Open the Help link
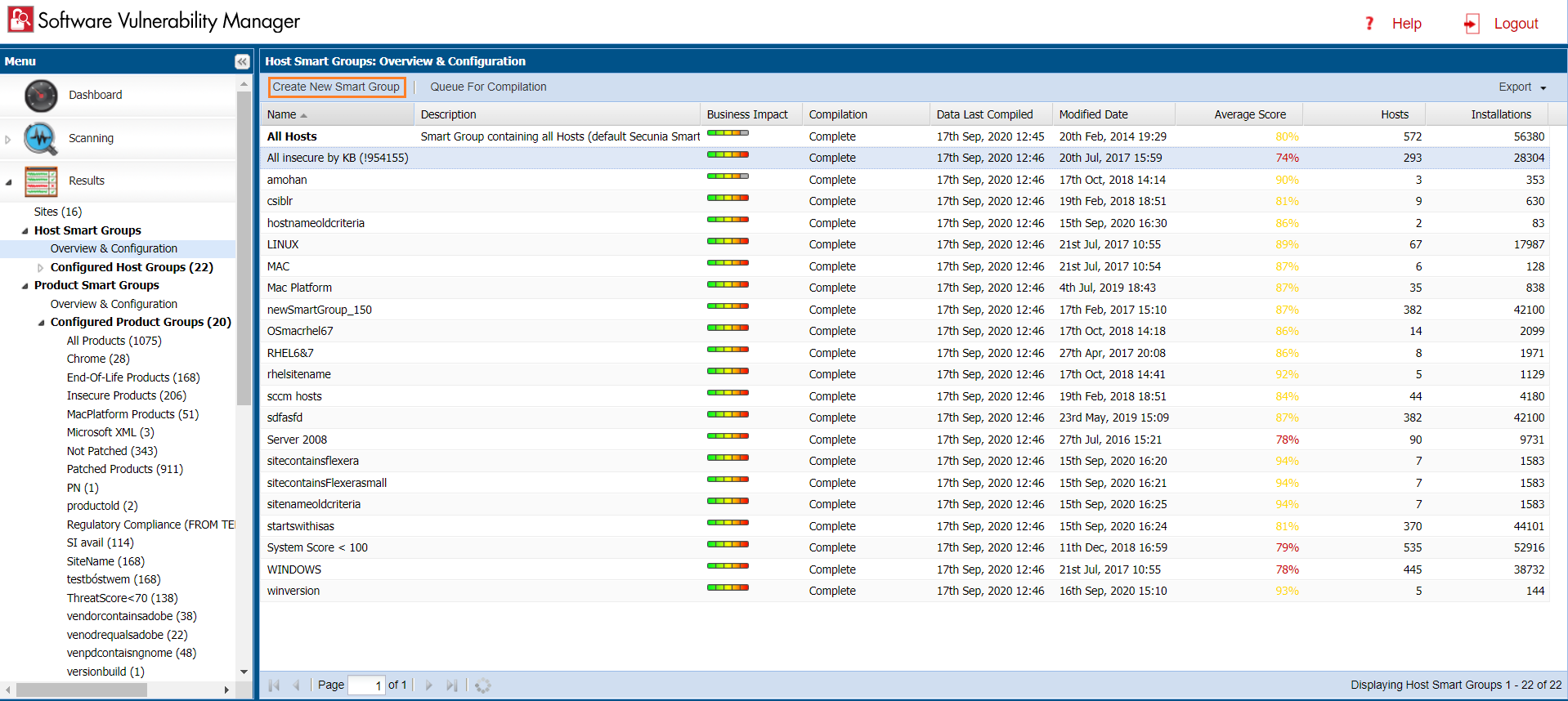The width and height of the screenshot is (1568, 701). pos(1406,24)
